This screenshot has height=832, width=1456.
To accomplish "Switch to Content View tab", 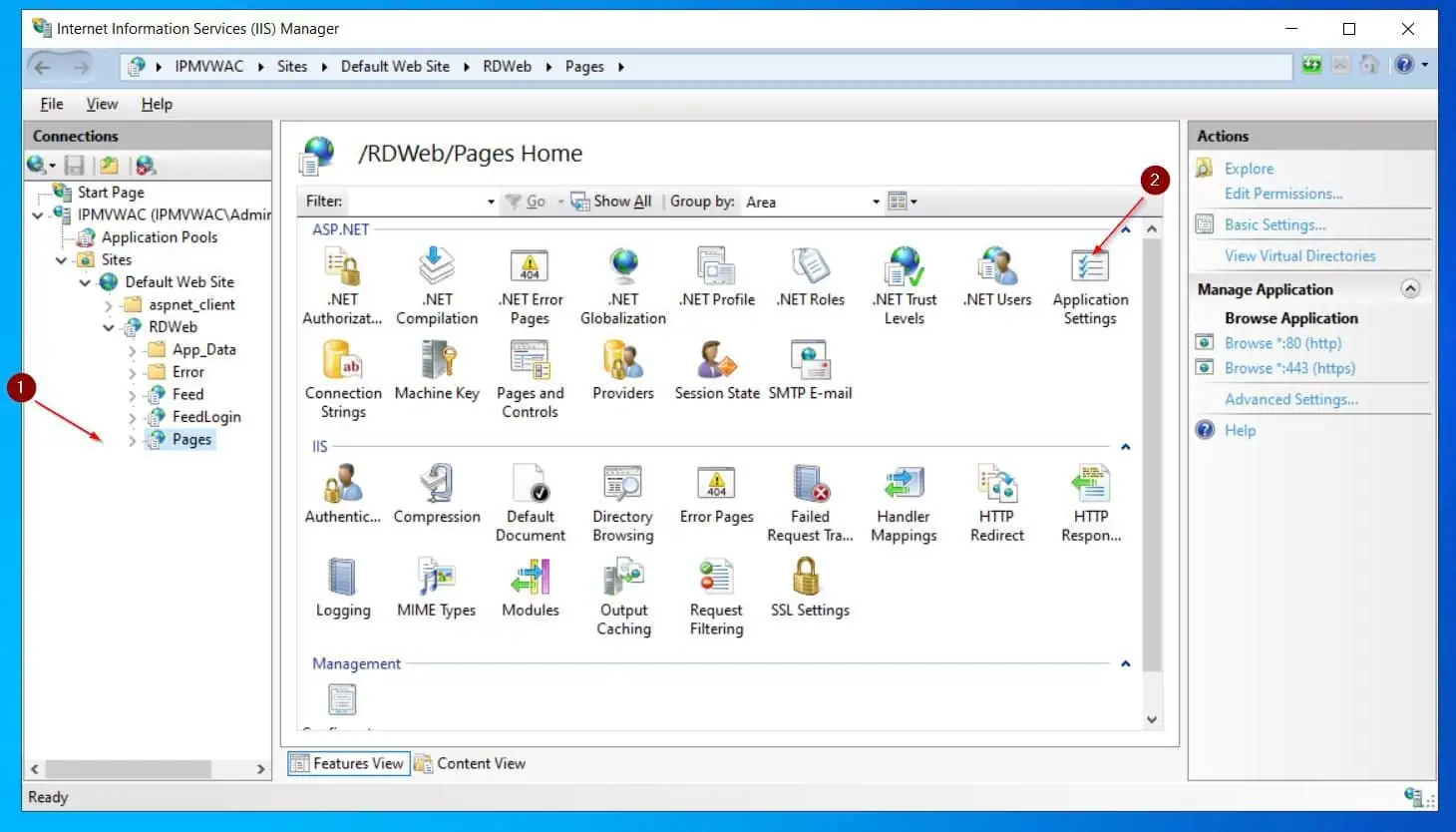I will coord(470,763).
